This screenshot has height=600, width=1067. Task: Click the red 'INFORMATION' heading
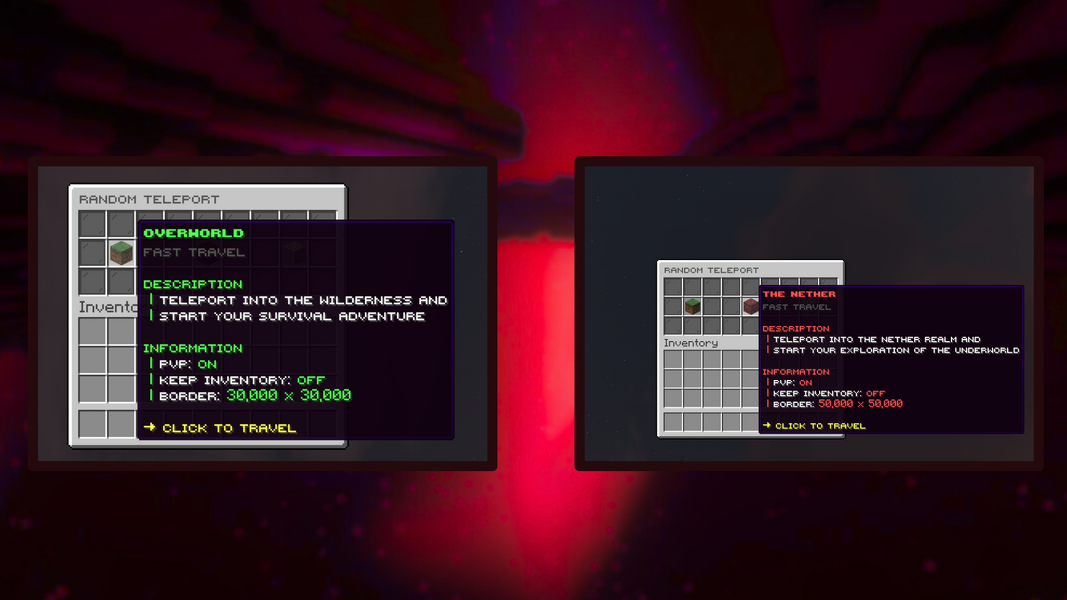(x=795, y=372)
